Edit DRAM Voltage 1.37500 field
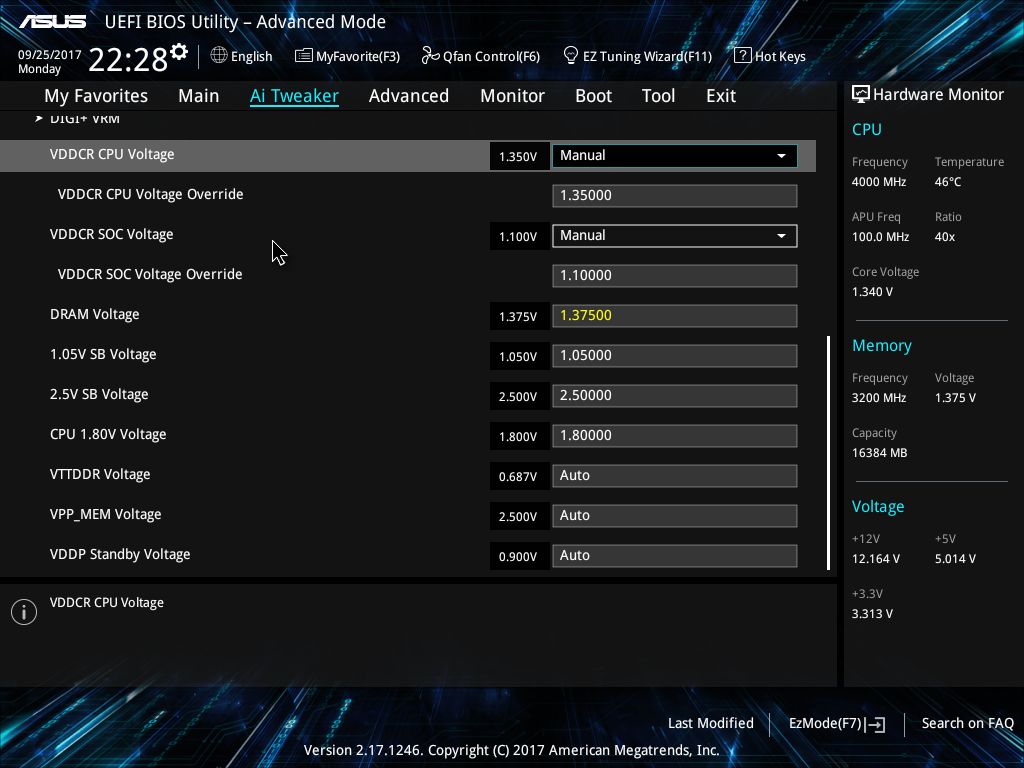Screen dimensions: 1024x768 point(675,315)
